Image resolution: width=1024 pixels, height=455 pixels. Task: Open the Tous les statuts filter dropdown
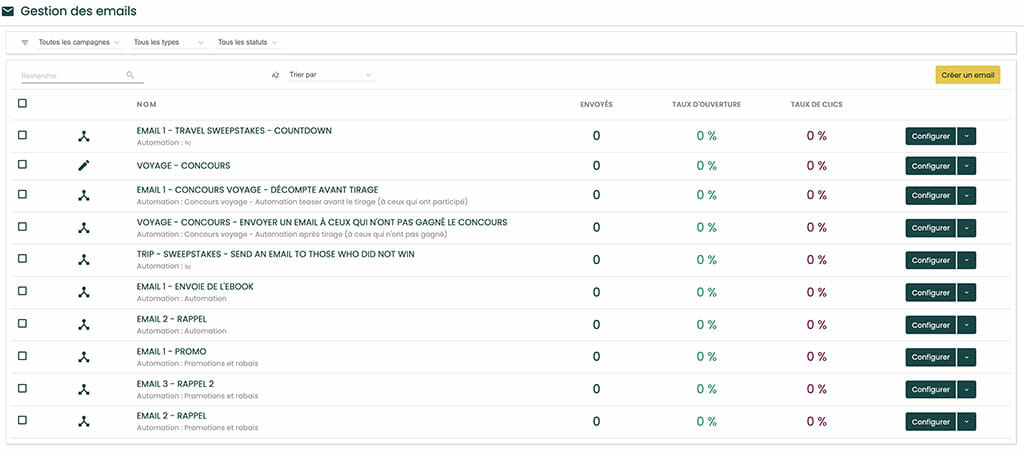[x=248, y=42]
